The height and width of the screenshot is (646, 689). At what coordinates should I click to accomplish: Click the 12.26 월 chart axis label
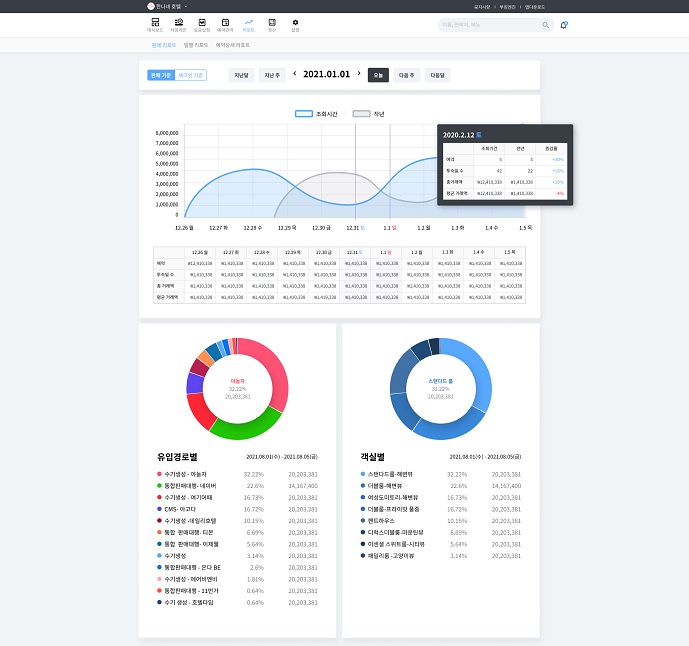pyautogui.click(x=184, y=228)
